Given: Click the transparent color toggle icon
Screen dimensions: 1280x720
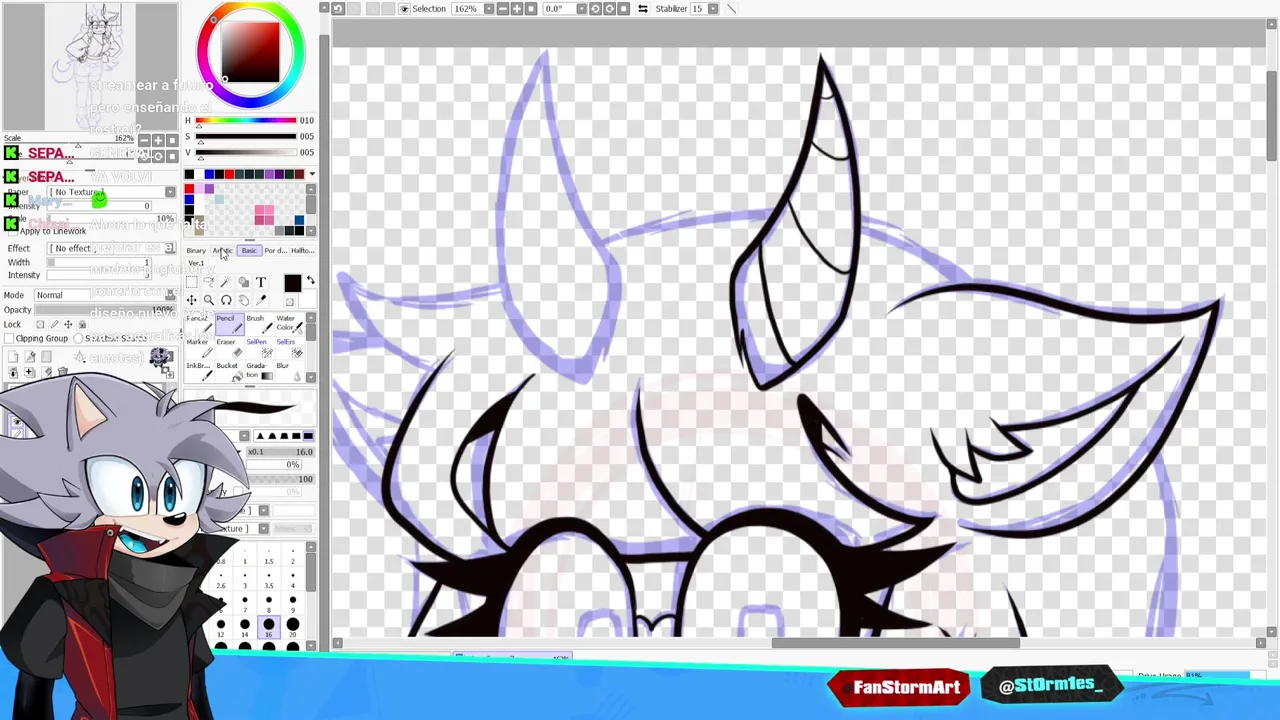Looking at the screenshot, I should (x=290, y=302).
